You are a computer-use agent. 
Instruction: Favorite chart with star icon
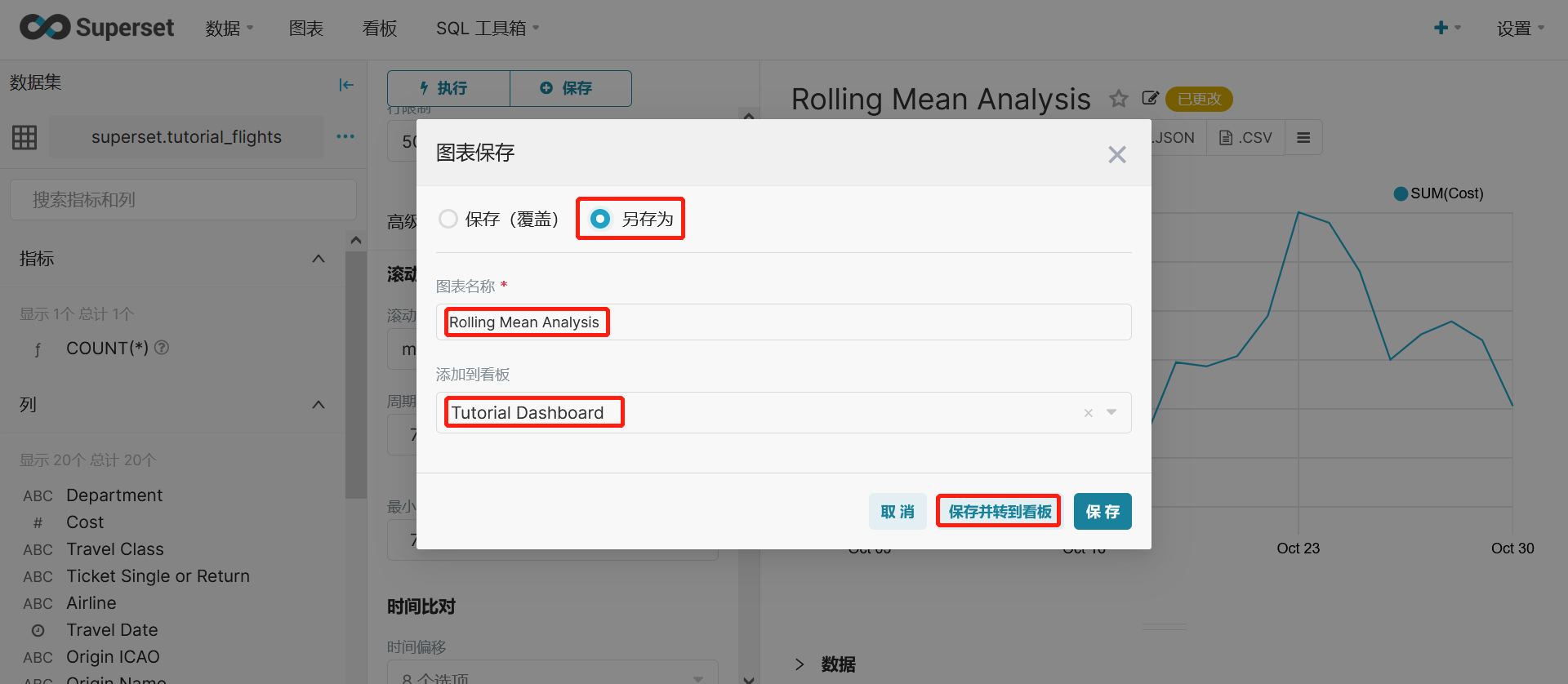(1119, 99)
